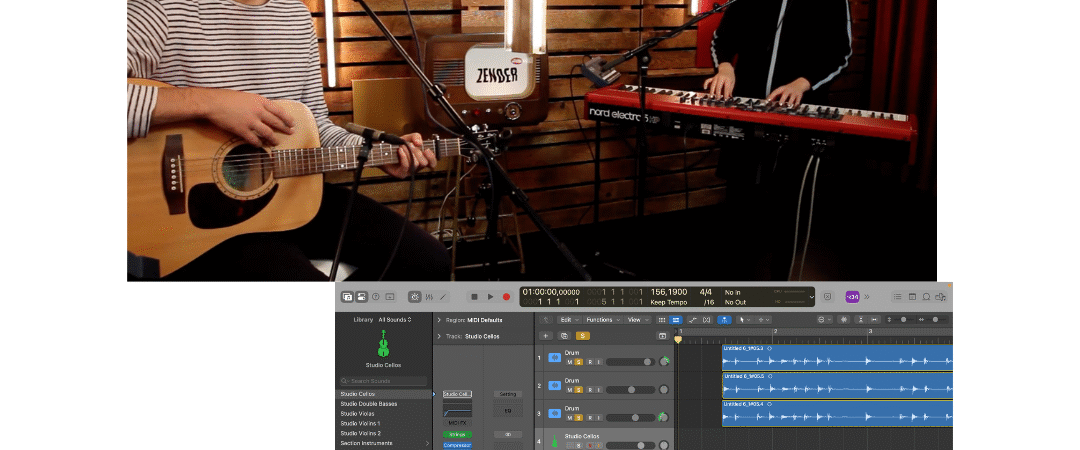Screen dimensions: 1080x450
Task: Toggle the blue catch playhead button
Action: tap(725, 320)
